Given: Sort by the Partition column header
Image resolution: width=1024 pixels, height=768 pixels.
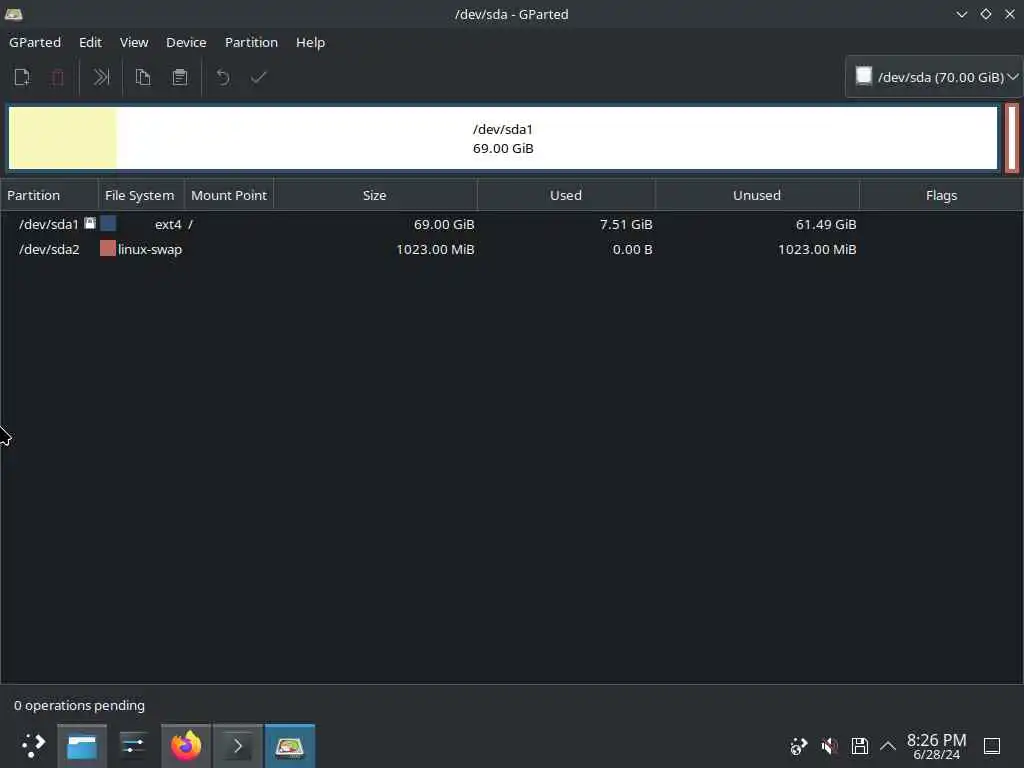Looking at the screenshot, I should coord(49,195).
